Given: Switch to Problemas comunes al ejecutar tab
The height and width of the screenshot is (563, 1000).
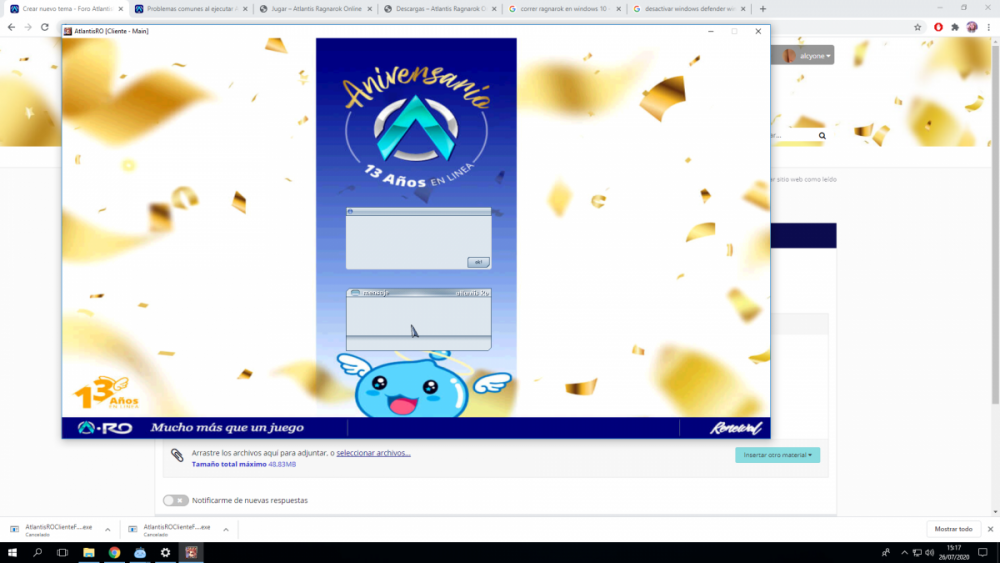Looking at the screenshot, I should click(x=190, y=8).
